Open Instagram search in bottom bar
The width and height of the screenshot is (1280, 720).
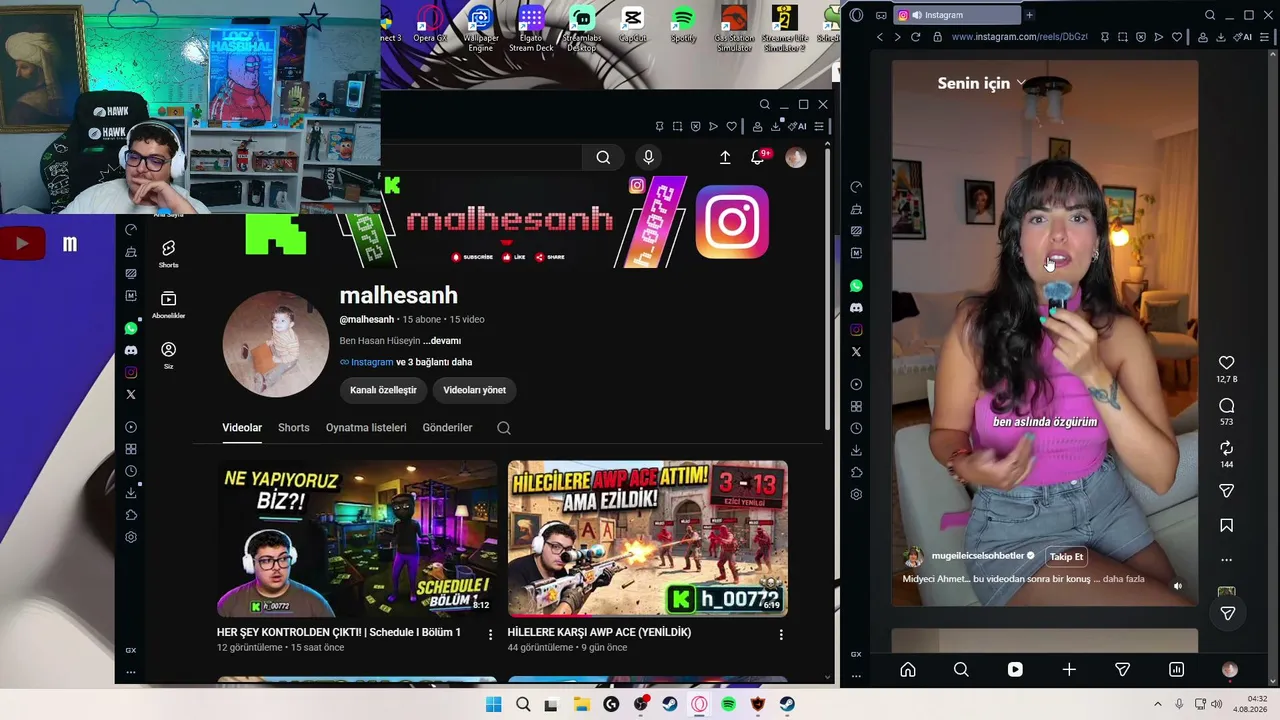[961, 670]
